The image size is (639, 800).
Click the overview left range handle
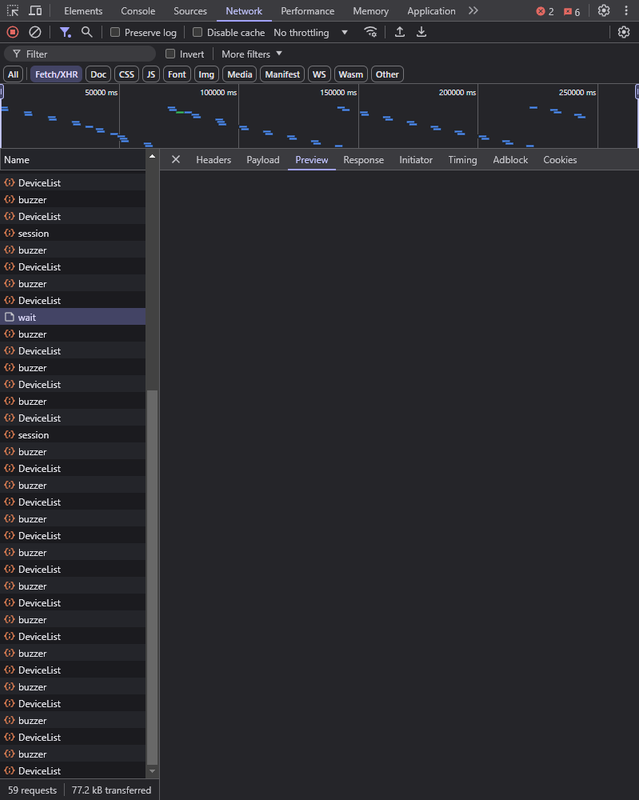pos(2,91)
